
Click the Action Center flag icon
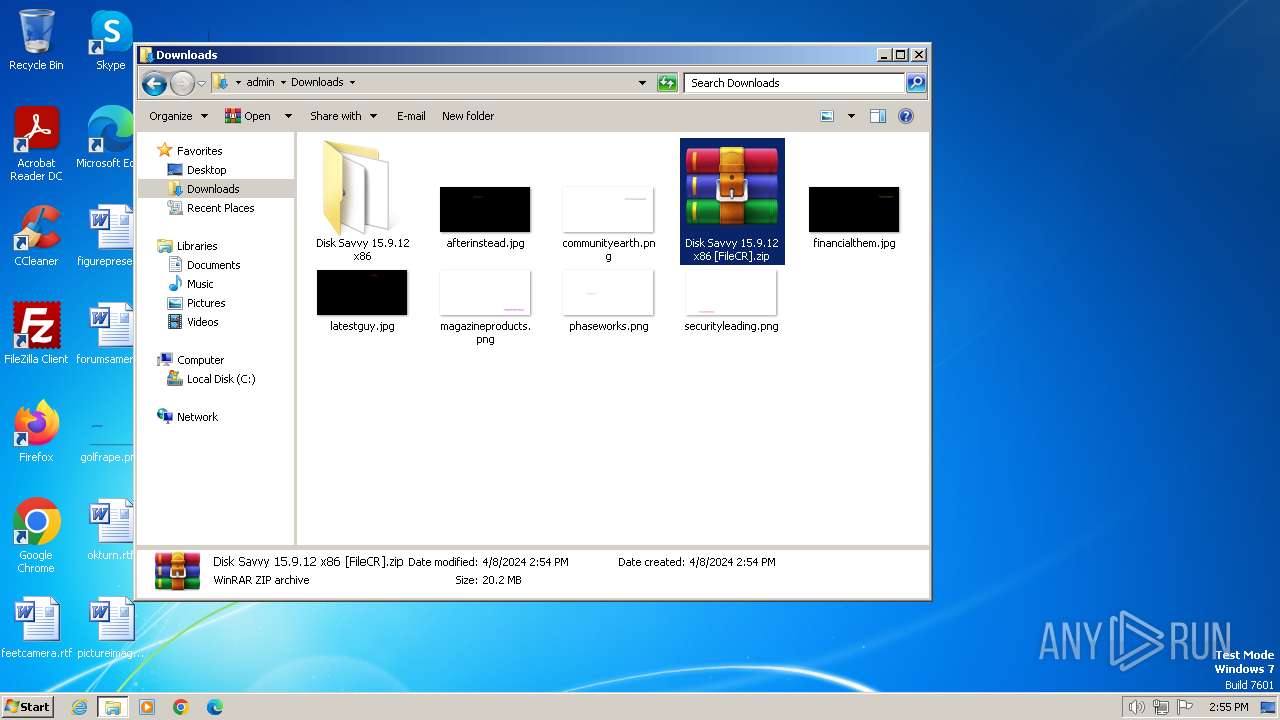tap(1185, 707)
